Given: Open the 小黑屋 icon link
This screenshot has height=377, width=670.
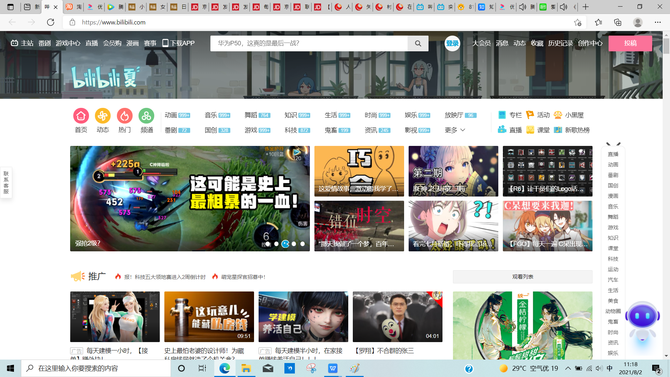Looking at the screenshot, I should click(x=569, y=115).
